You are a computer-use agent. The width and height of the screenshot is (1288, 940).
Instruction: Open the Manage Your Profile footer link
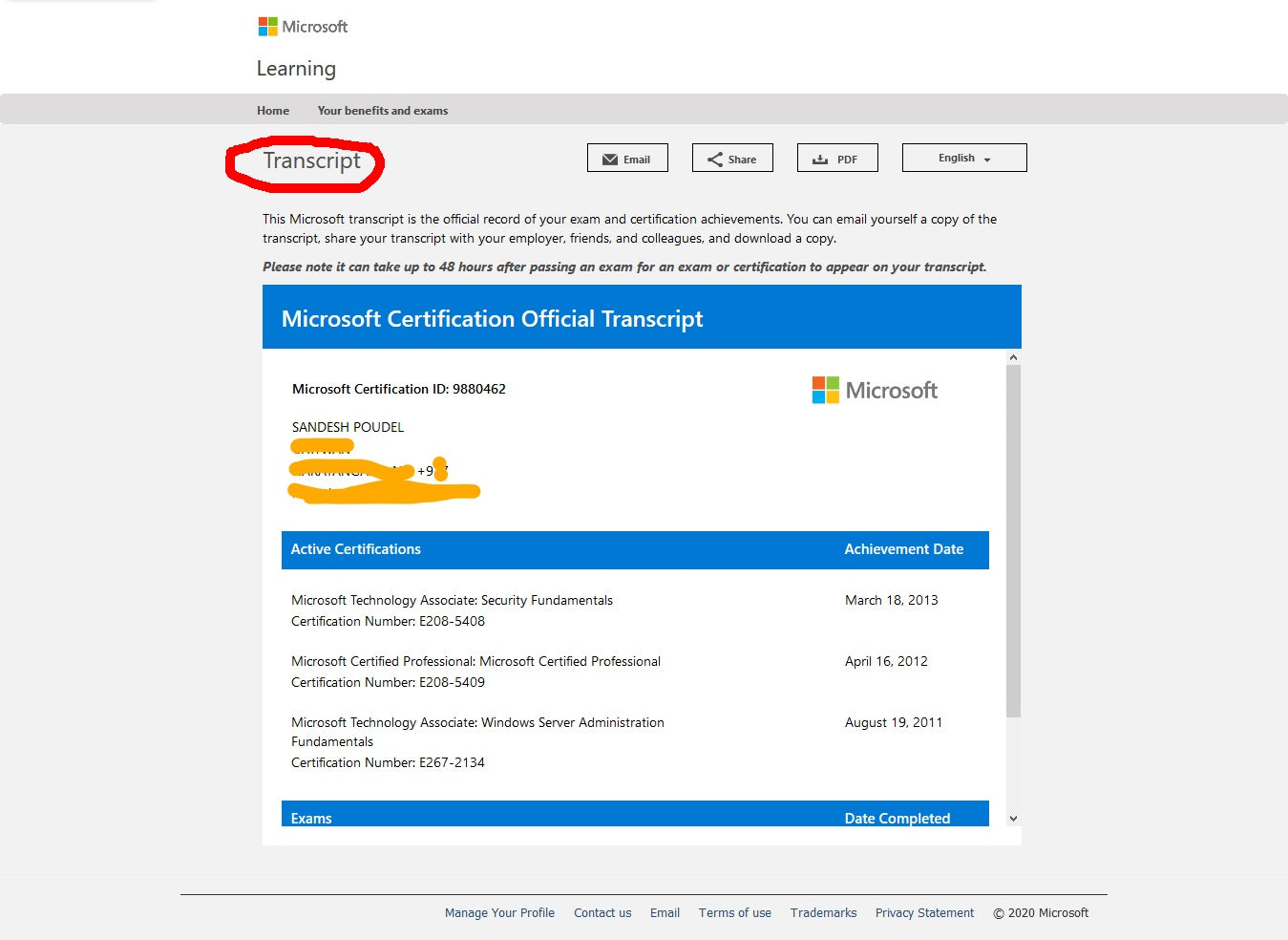499,913
